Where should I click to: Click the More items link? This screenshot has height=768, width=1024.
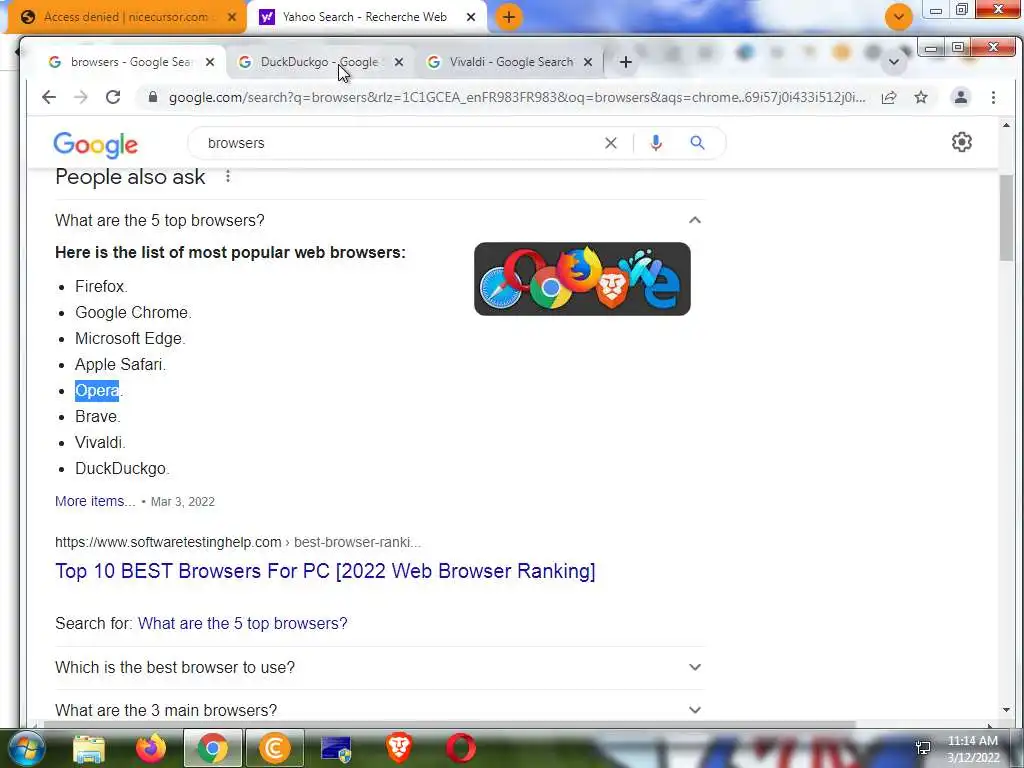[x=95, y=501]
